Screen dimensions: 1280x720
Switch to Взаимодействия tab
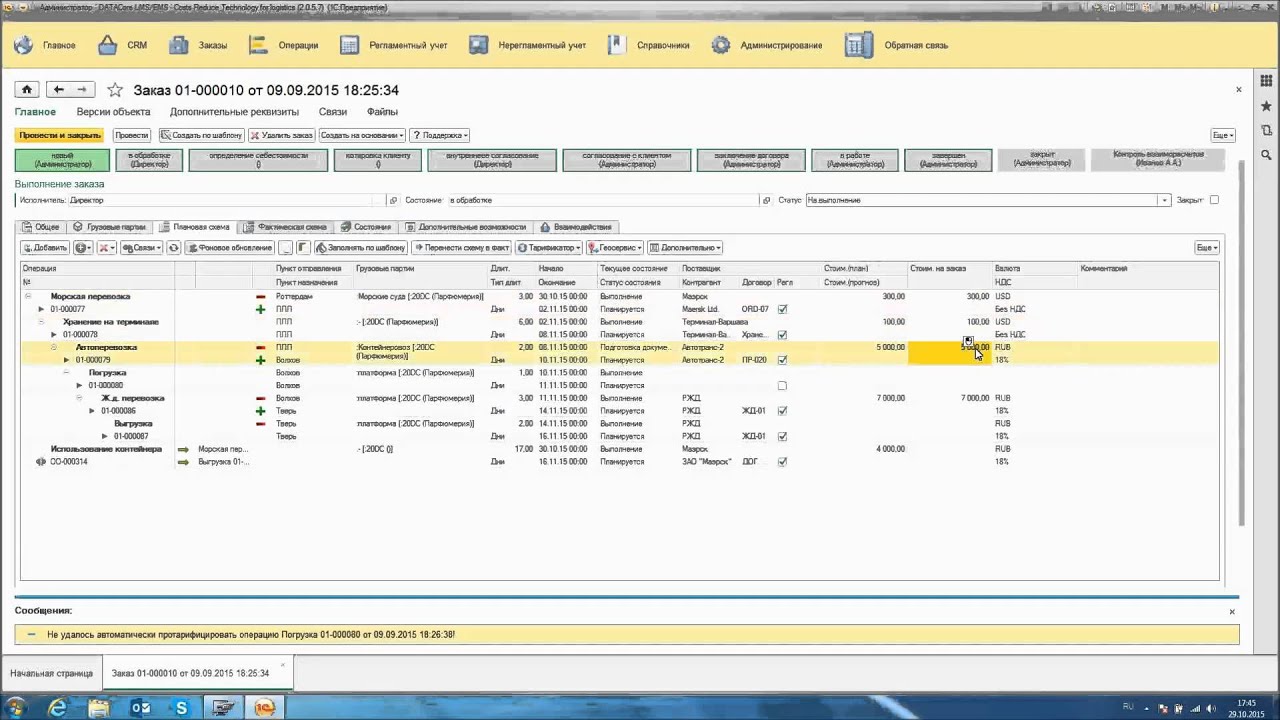576,227
